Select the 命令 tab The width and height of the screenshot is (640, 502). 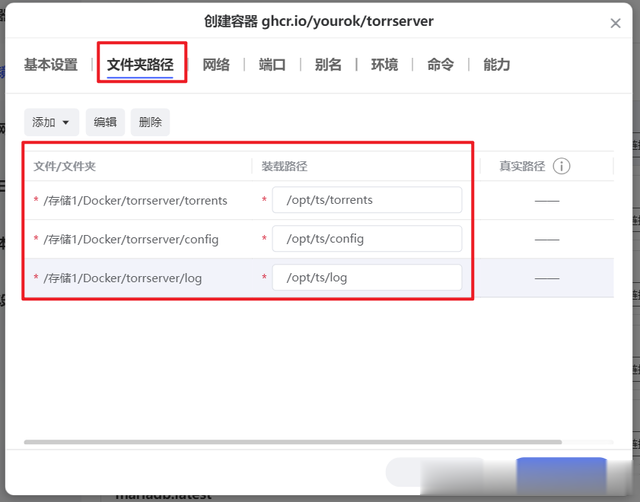tap(440, 64)
